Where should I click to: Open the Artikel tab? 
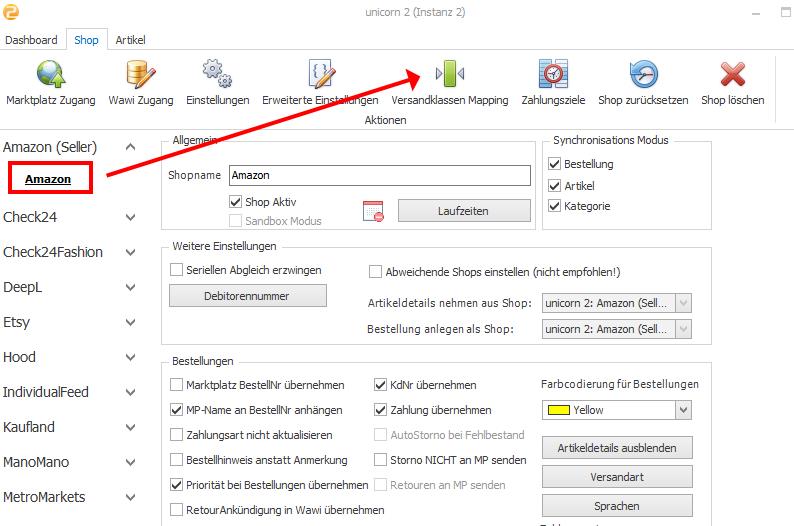tap(130, 40)
